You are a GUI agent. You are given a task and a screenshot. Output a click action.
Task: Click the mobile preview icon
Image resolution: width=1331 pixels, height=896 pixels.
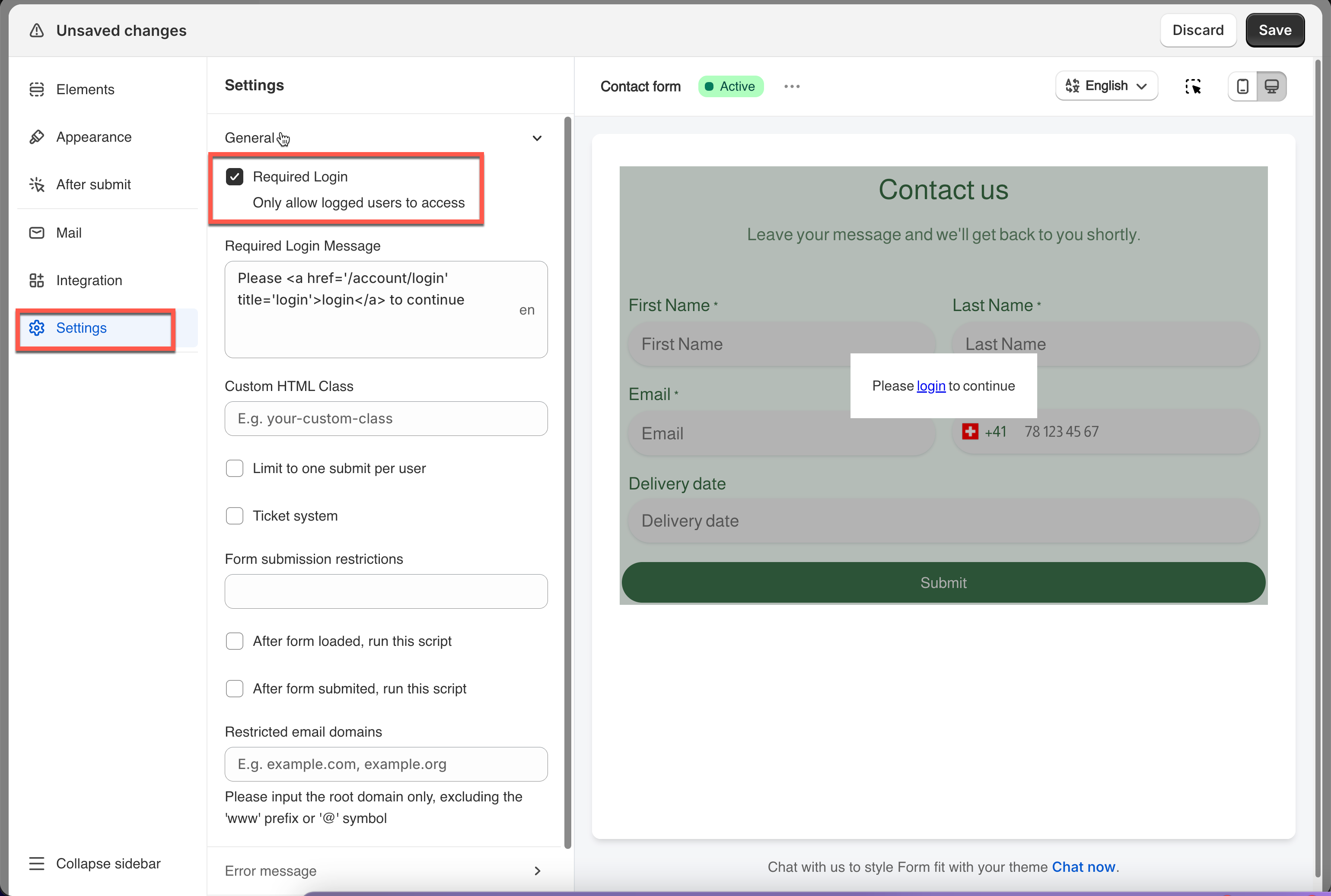[1242, 86]
